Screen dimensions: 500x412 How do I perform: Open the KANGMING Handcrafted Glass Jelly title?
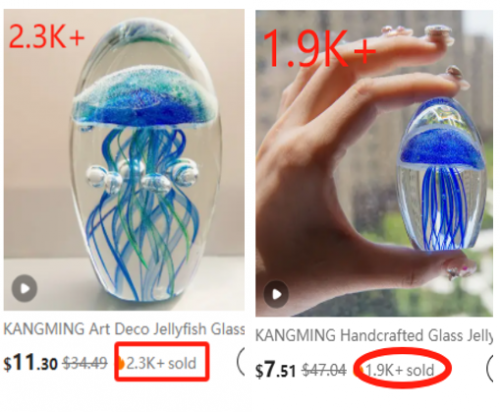tap(374, 335)
